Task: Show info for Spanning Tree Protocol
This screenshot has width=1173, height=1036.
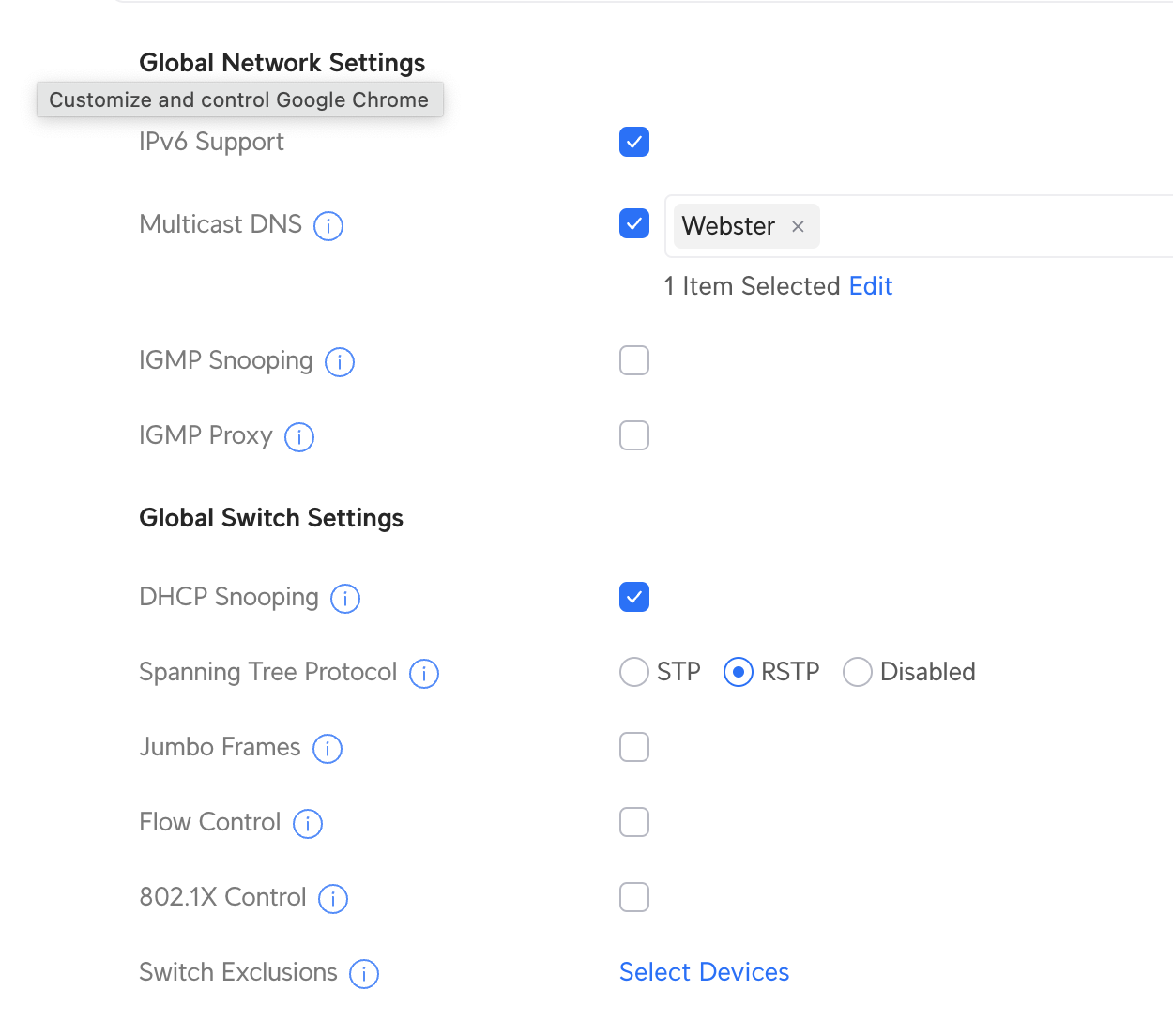Action: (x=424, y=674)
